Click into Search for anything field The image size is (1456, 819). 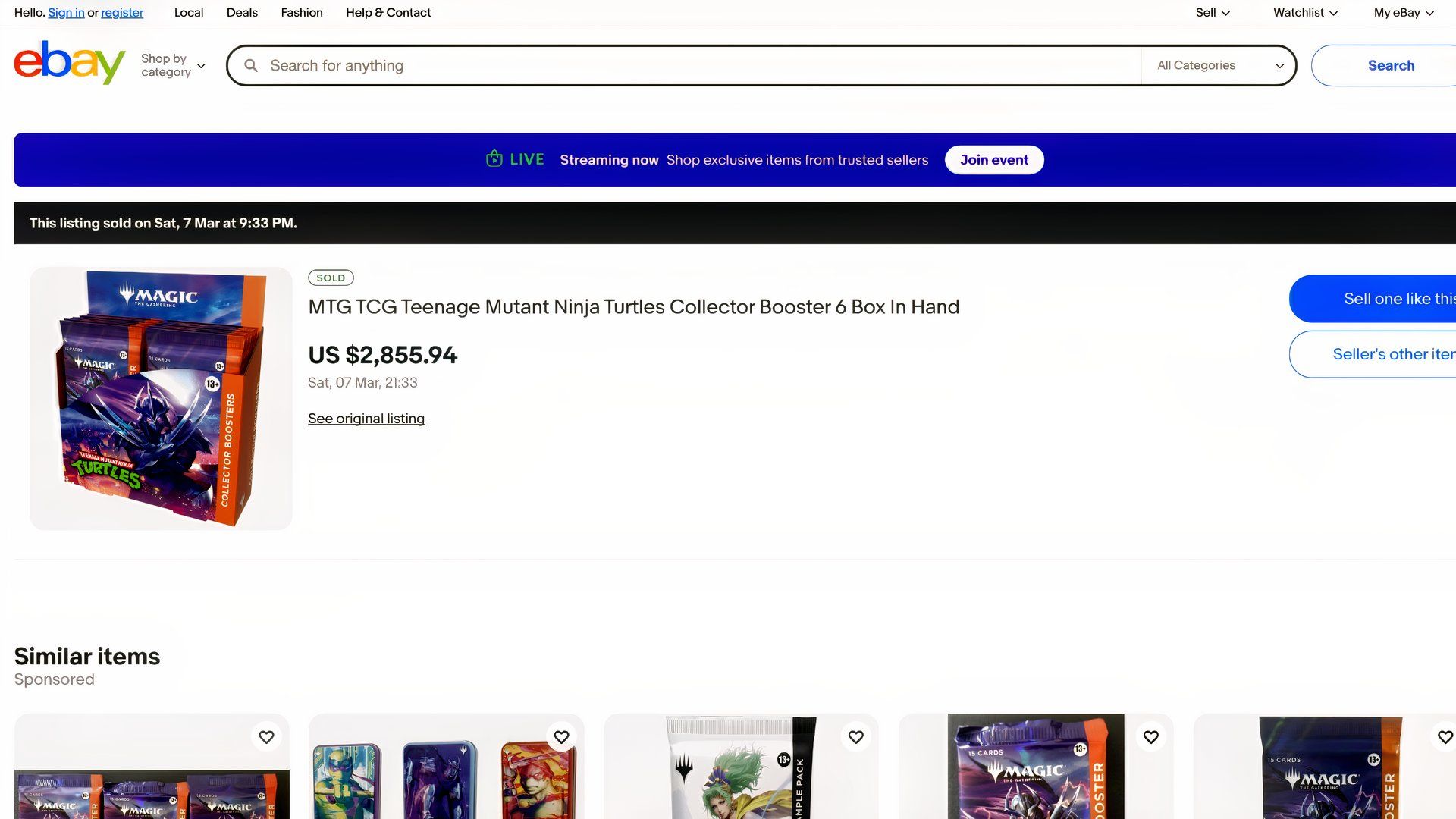(x=701, y=66)
